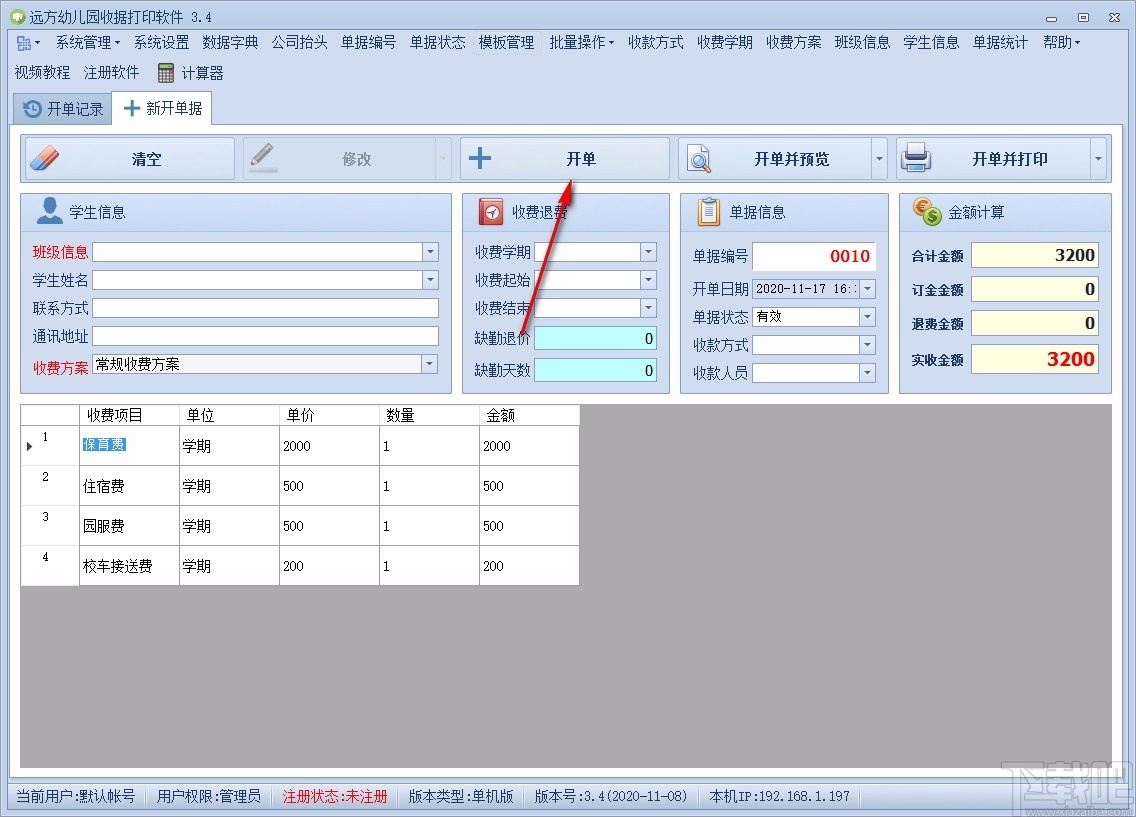The width and height of the screenshot is (1136, 817).
Task: Open the 收费起始 dropdown
Action: pyautogui.click(x=648, y=280)
